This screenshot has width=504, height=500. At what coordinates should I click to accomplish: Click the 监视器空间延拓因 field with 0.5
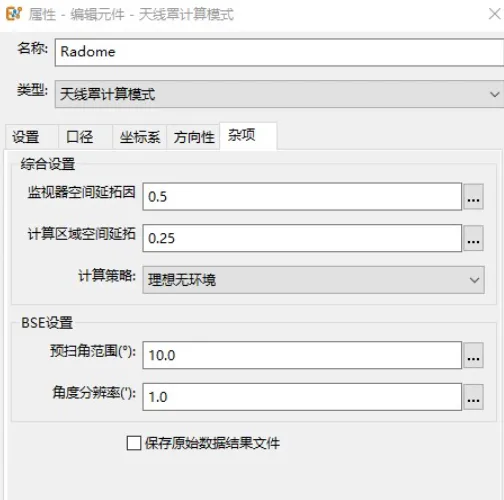[302, 197]
